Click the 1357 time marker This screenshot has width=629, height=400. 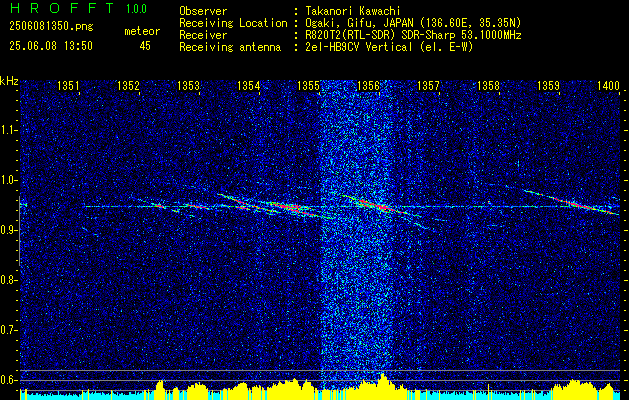point(428,85)
